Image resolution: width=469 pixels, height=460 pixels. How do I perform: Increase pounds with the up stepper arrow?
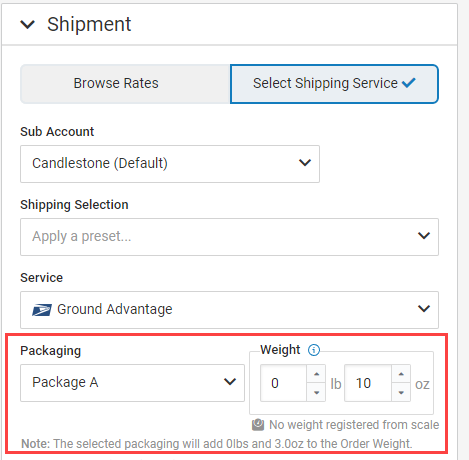tap(316, 374)
